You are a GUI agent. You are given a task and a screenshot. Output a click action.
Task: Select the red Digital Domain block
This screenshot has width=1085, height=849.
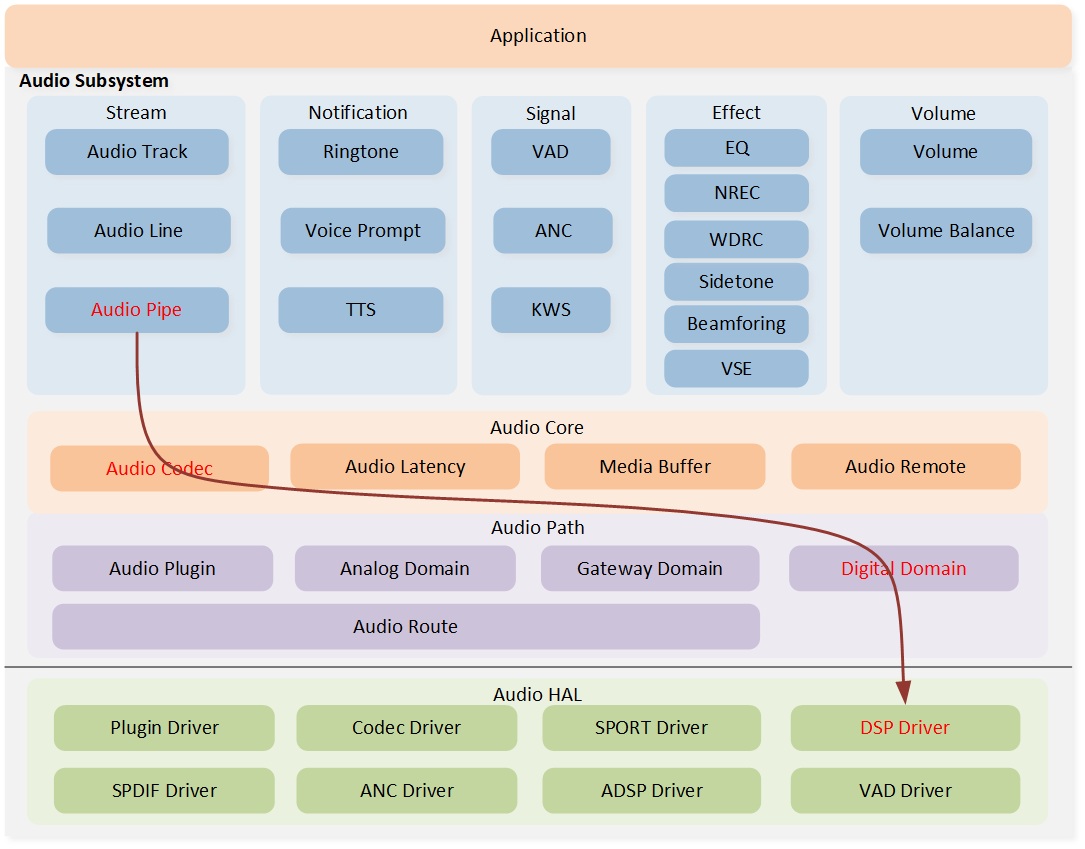(x=904, y=569)
